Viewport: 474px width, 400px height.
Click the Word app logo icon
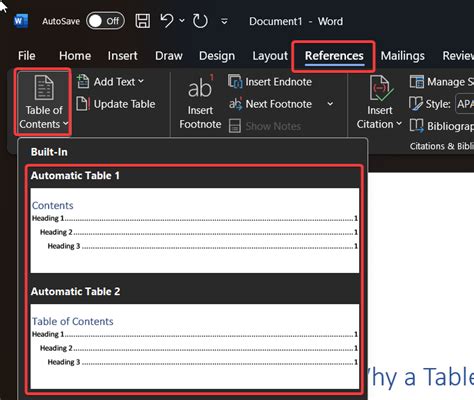20,21
